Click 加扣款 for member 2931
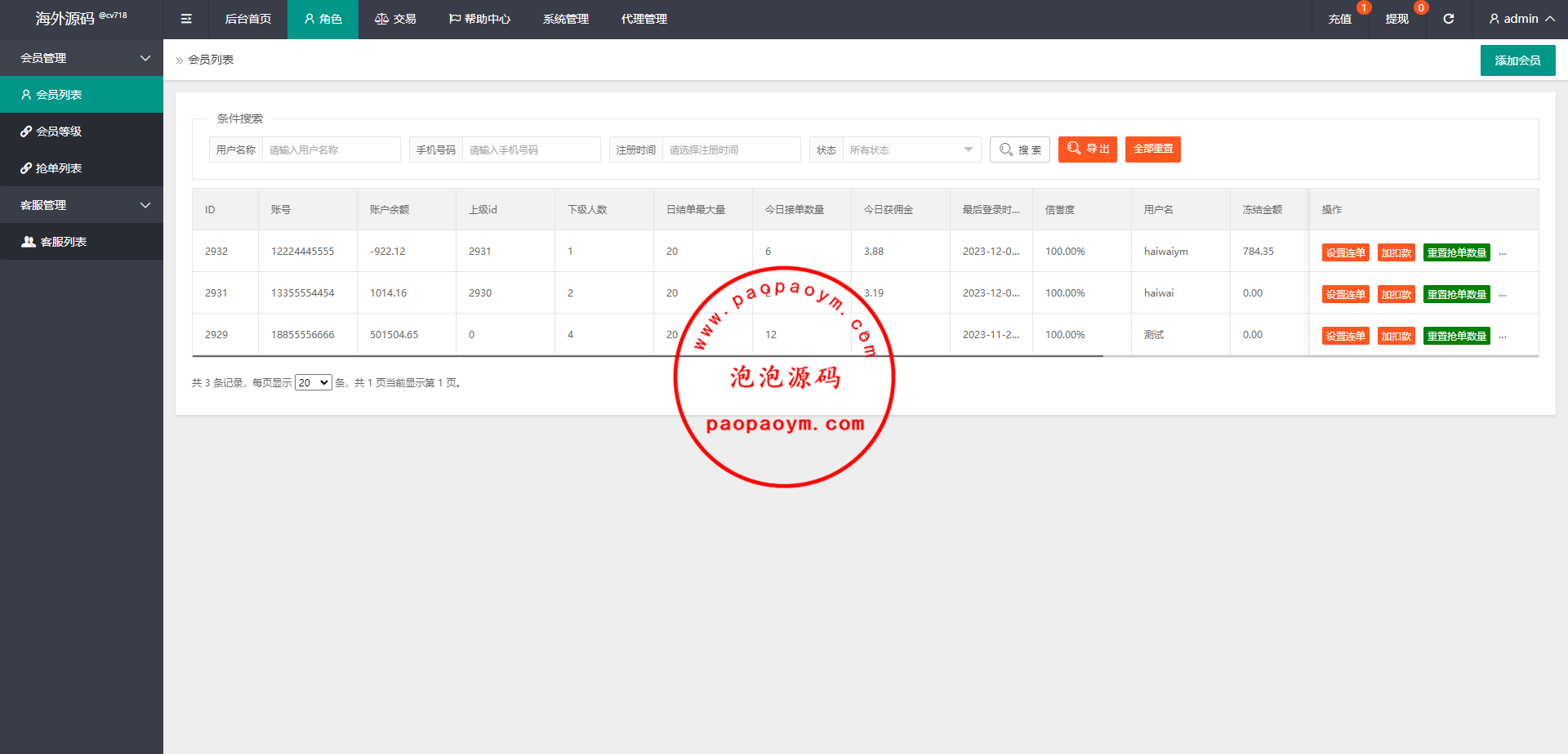This screenshot has width=1568, height=754. coord(1396,294)
